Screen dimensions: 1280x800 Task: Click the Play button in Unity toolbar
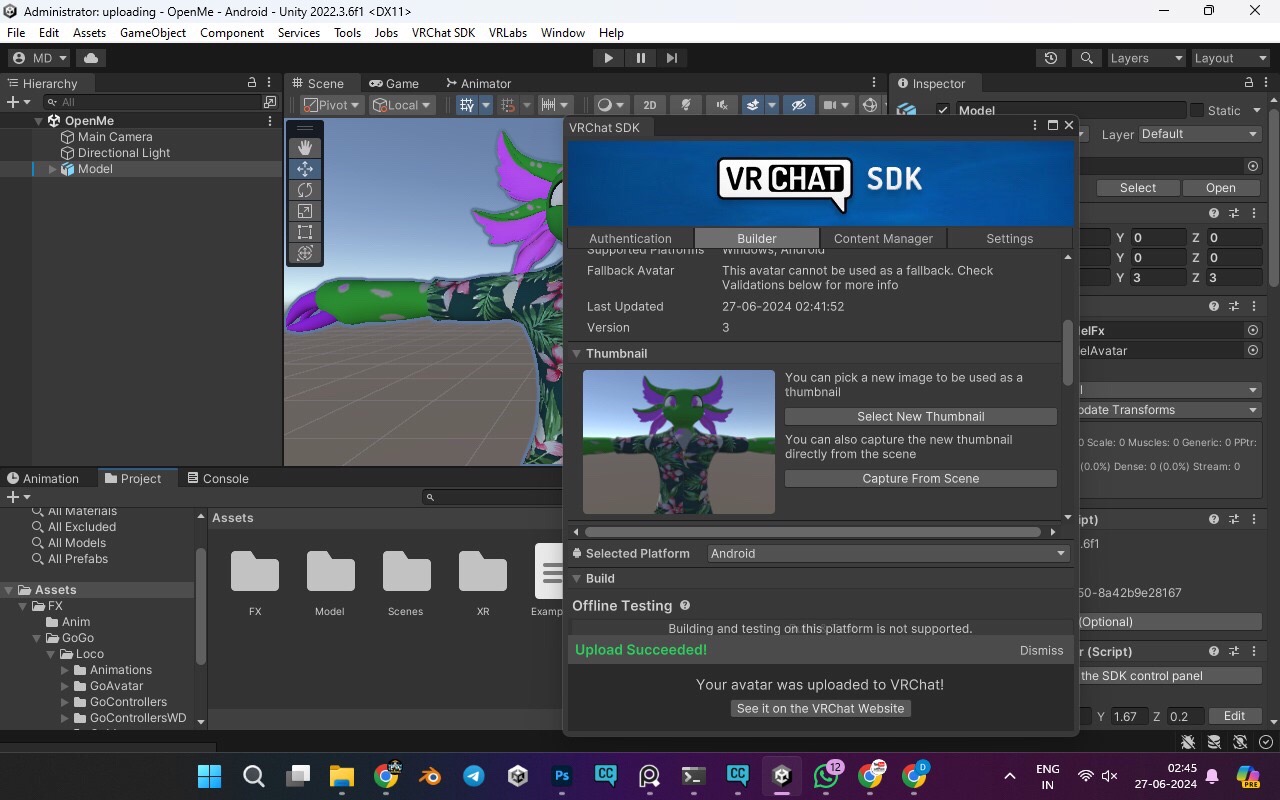point(608,58)
